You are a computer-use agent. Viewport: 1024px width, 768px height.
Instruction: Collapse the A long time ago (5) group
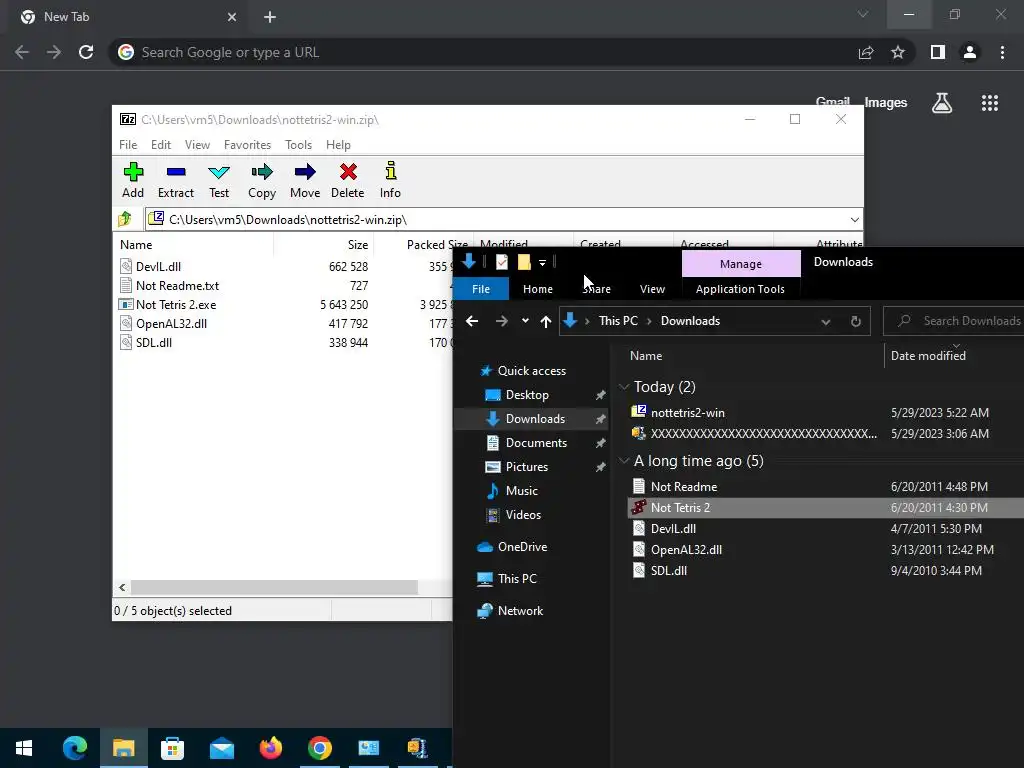(x=624, y=461)
